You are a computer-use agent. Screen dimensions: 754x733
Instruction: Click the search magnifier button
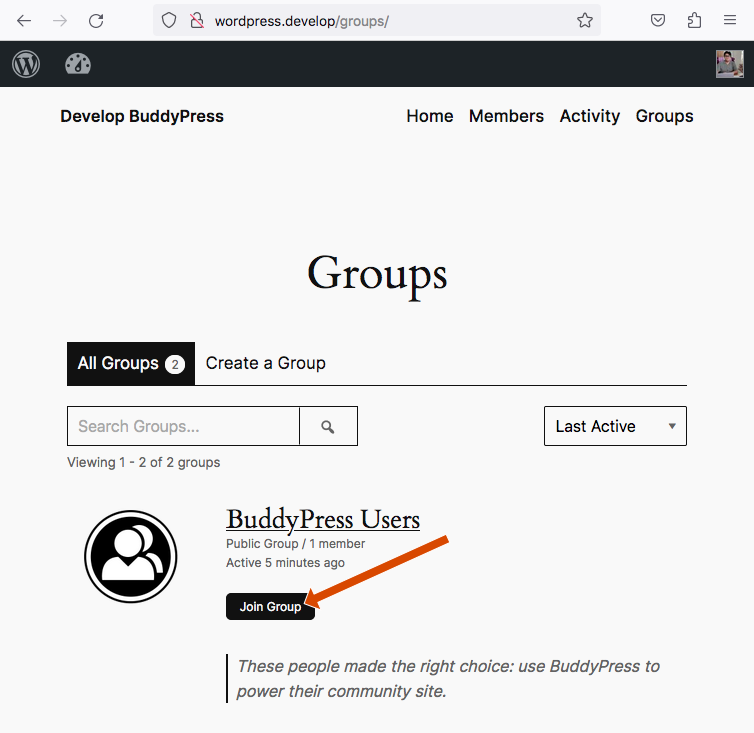(328, 426)
